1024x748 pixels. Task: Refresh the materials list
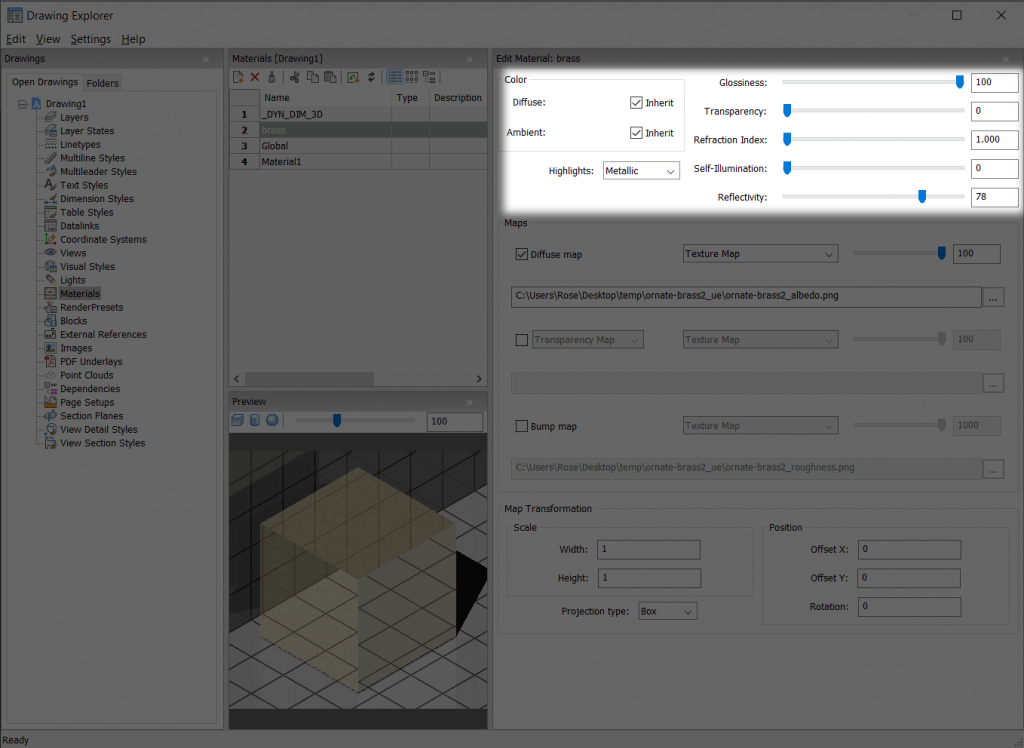[x=372, y=76]
